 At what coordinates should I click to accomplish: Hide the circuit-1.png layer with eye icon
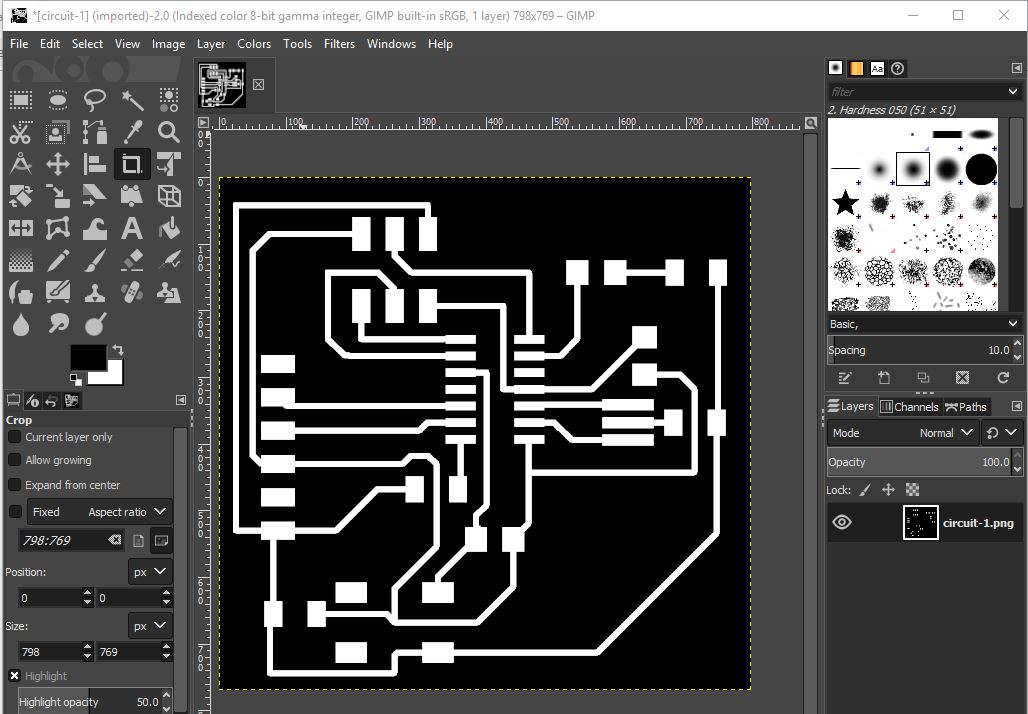[x=842, y=523]
